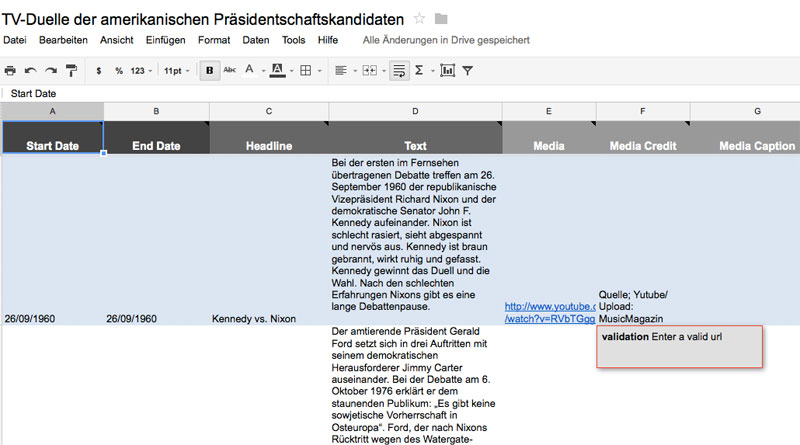The image size is (800, 445).
Task: Select the End Date header cell
Action: (156, 137)
